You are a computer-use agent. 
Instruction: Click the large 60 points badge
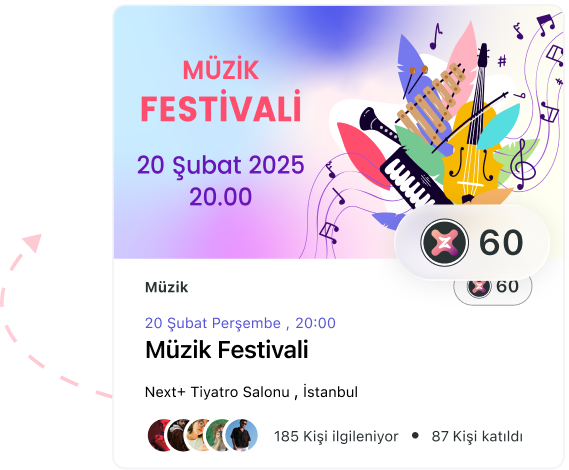[472, 242]
